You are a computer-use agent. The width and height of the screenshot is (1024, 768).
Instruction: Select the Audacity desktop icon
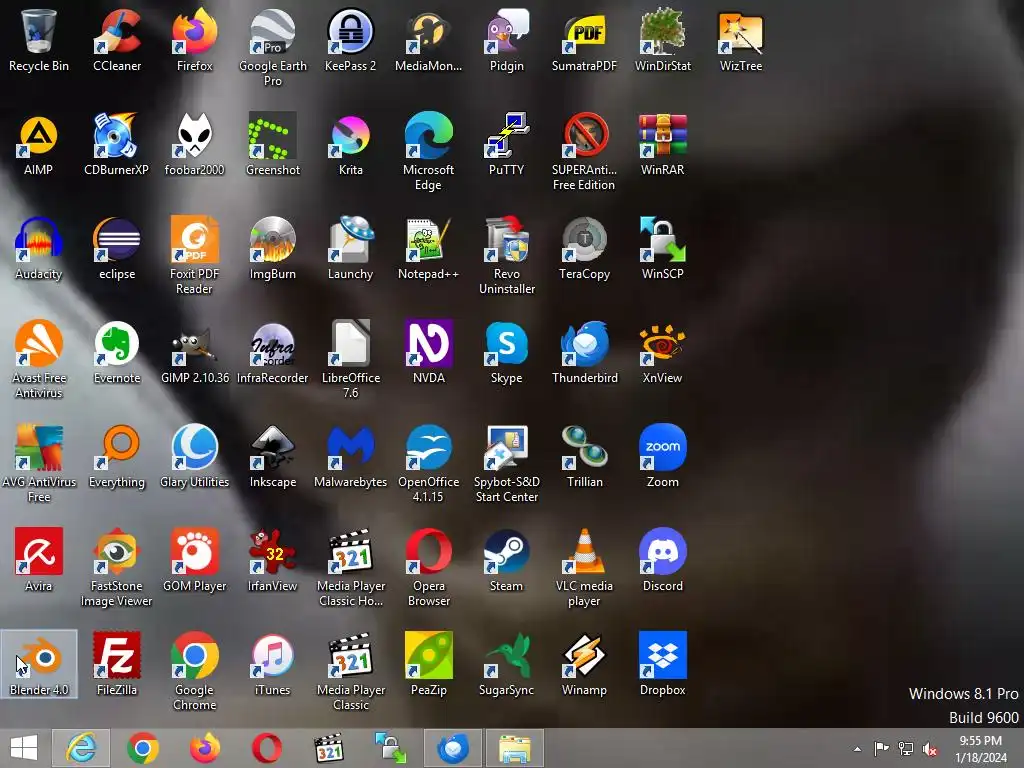[x=39, y=248]
